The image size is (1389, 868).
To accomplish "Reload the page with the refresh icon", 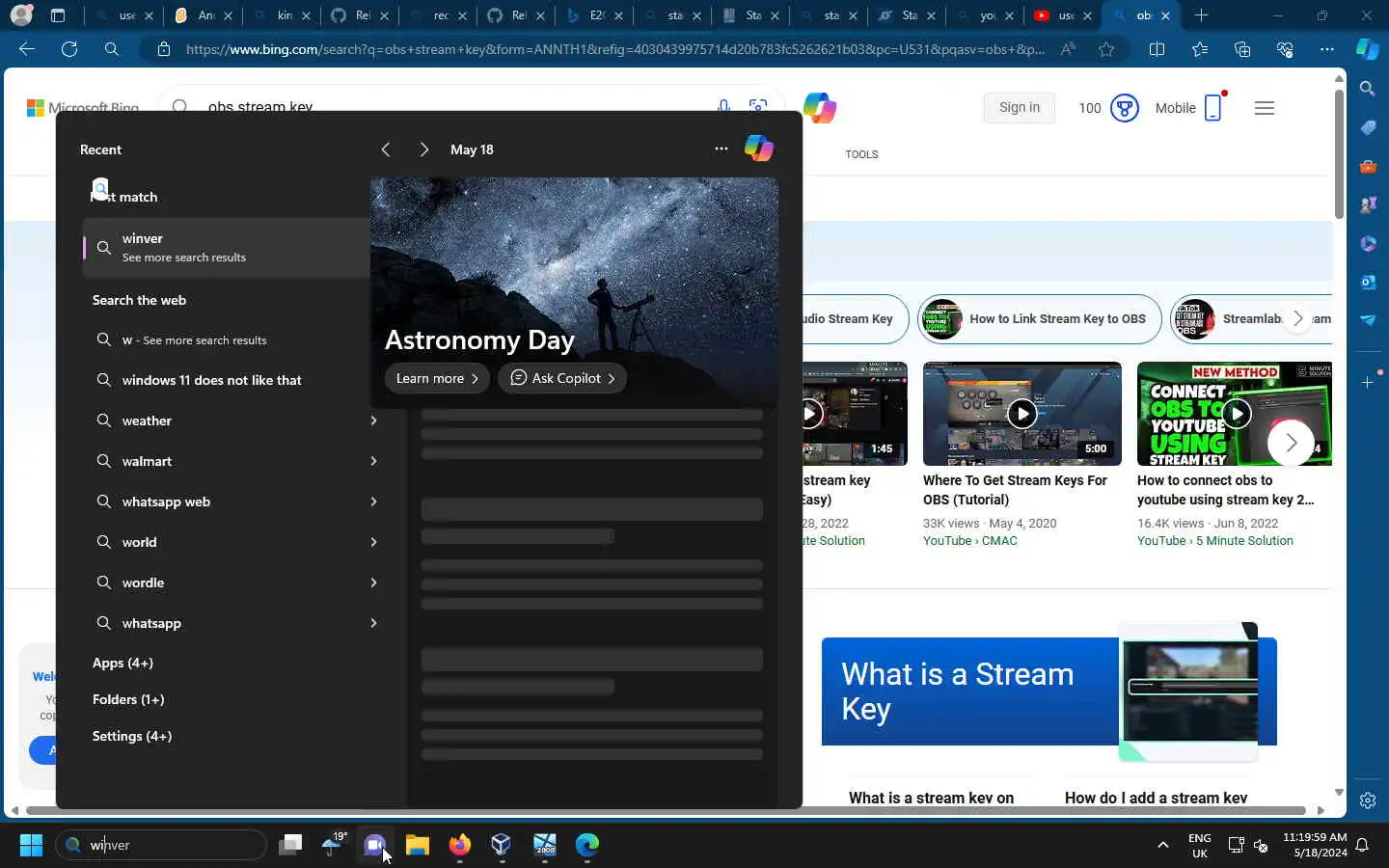I will (x=69, y=49).
